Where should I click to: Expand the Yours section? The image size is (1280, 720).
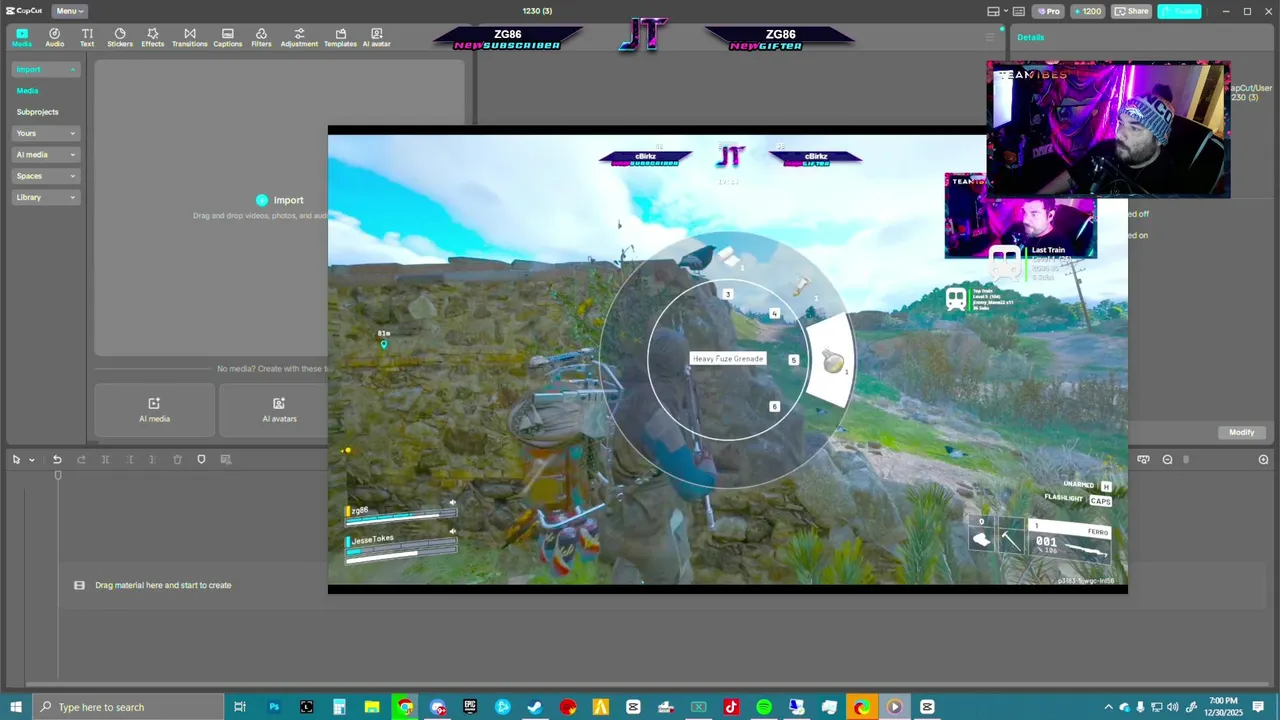[45, 133]
